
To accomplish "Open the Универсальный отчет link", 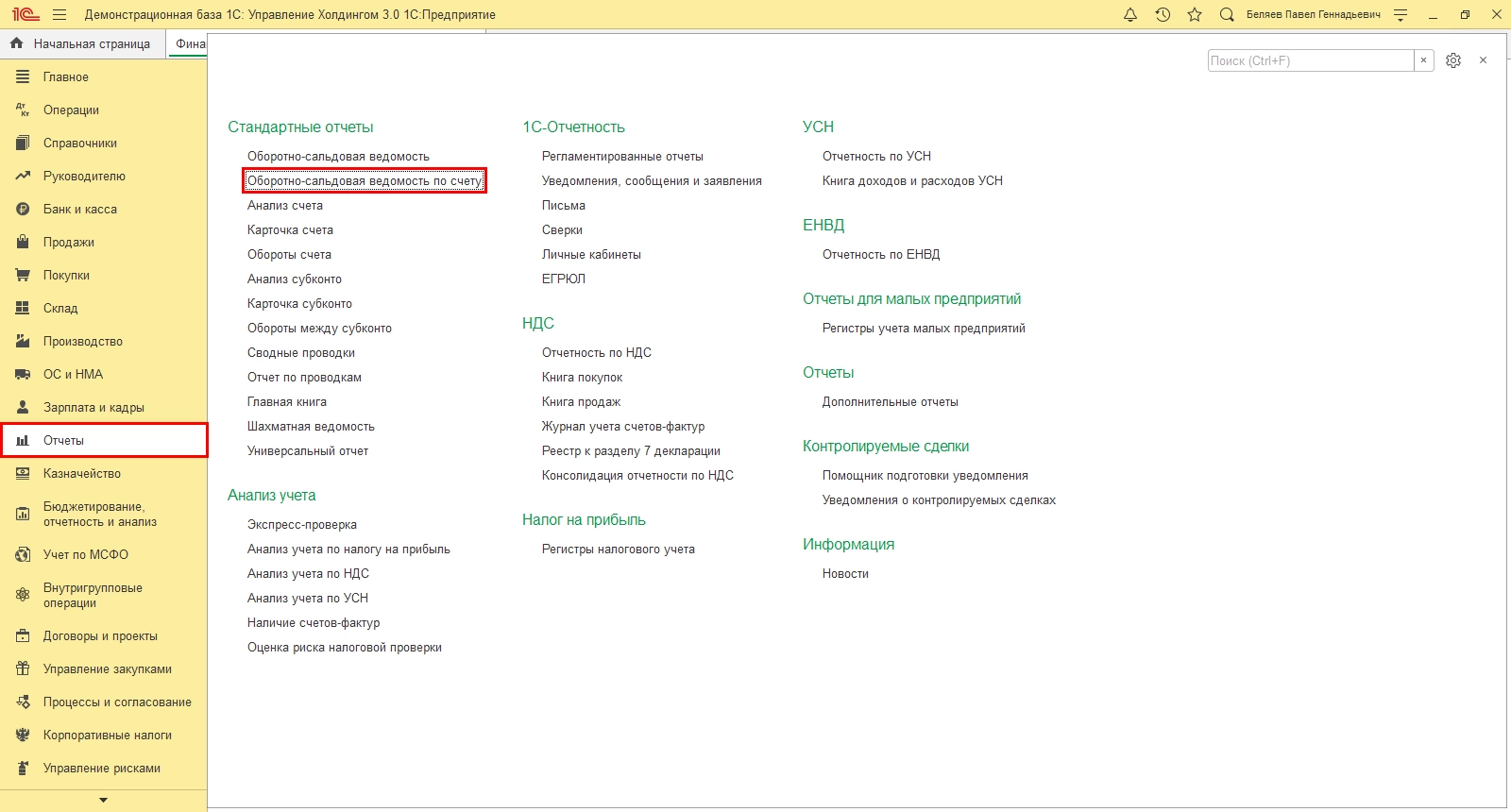I will [x=308, y=450].
